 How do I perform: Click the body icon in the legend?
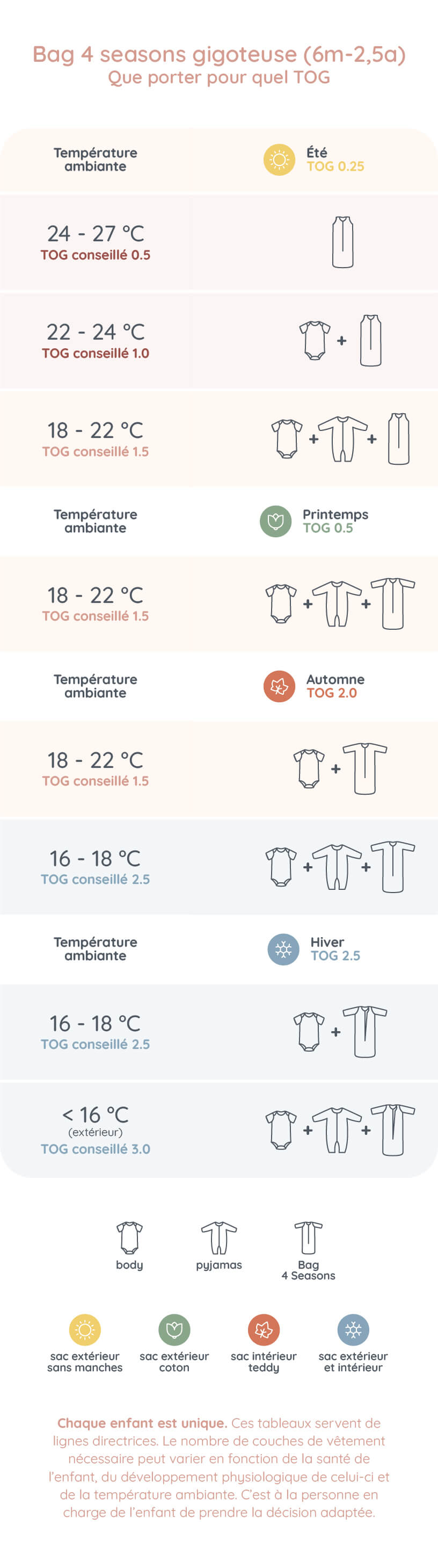point(129,1237)
